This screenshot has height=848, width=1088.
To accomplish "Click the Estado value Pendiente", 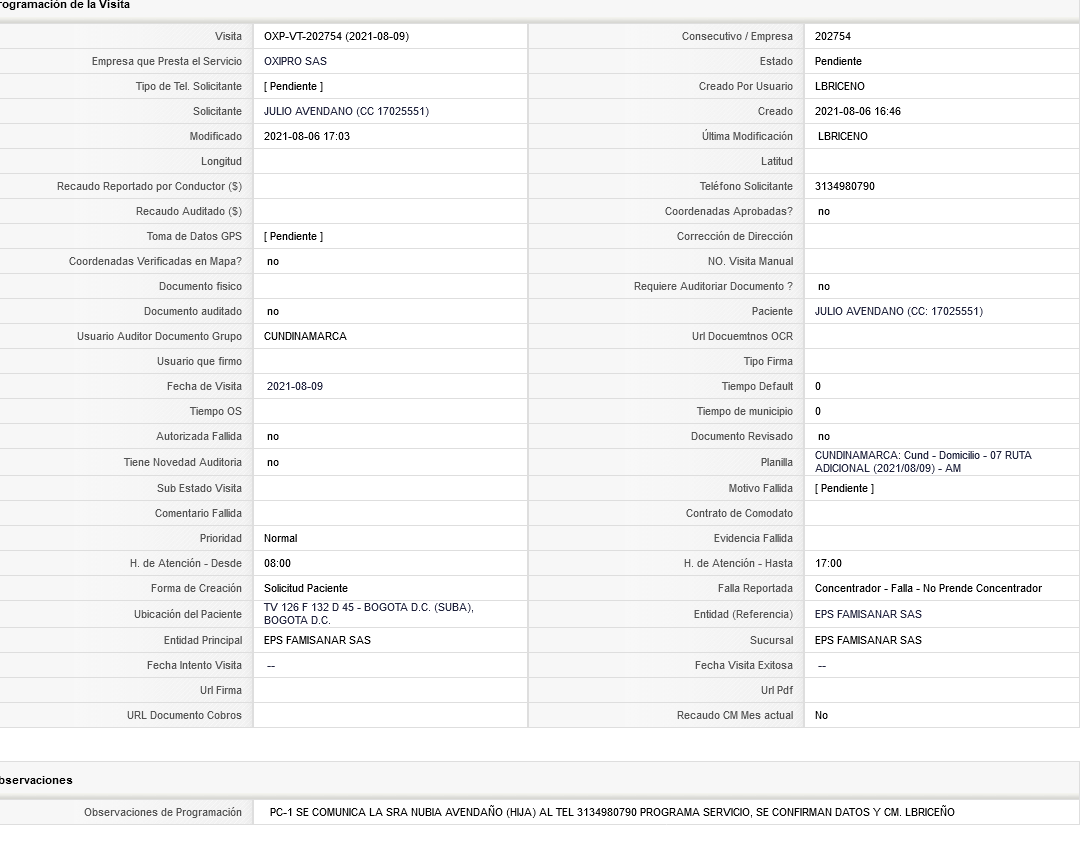I will point(838,61).
